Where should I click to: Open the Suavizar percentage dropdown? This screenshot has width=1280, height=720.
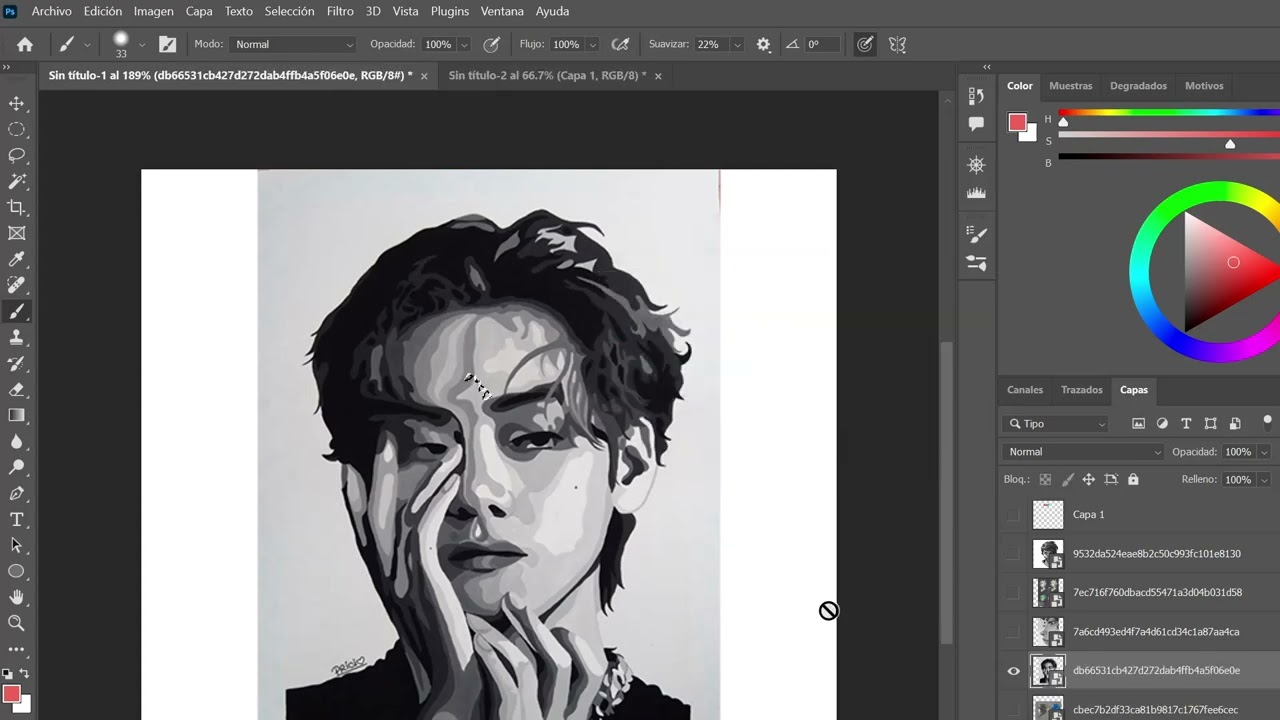point(737,44)
